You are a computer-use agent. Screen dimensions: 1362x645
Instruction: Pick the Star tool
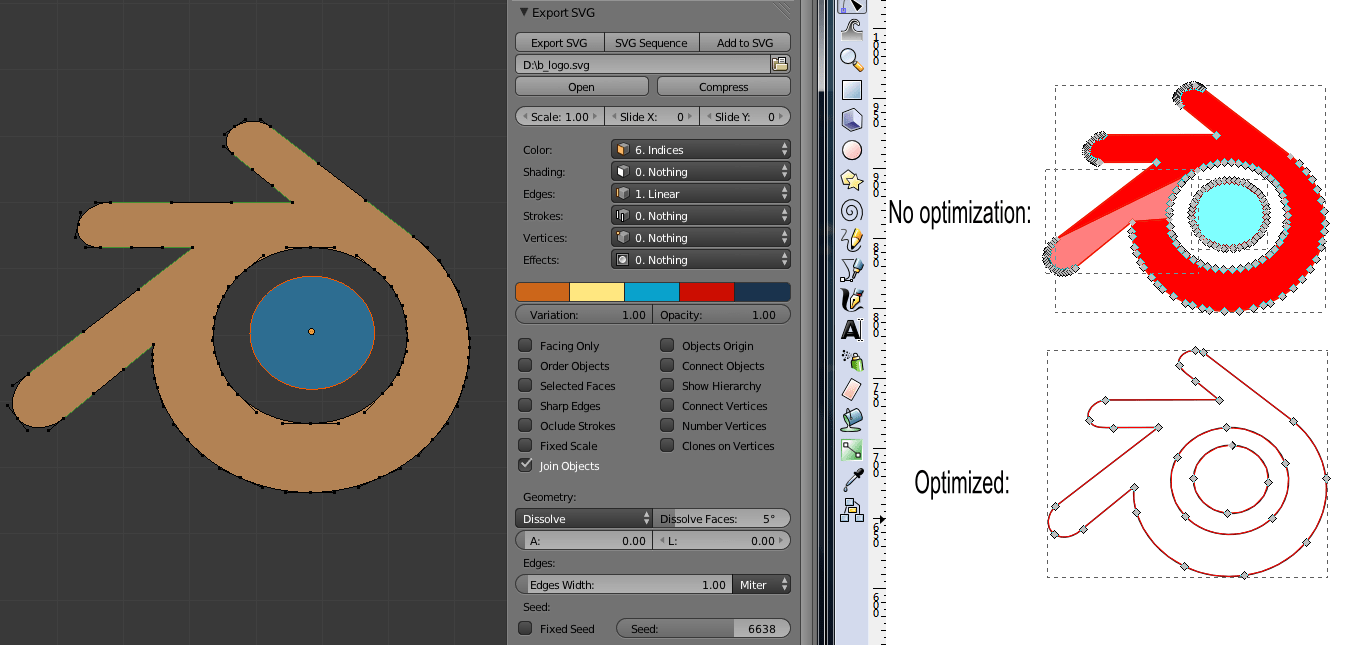851,181
